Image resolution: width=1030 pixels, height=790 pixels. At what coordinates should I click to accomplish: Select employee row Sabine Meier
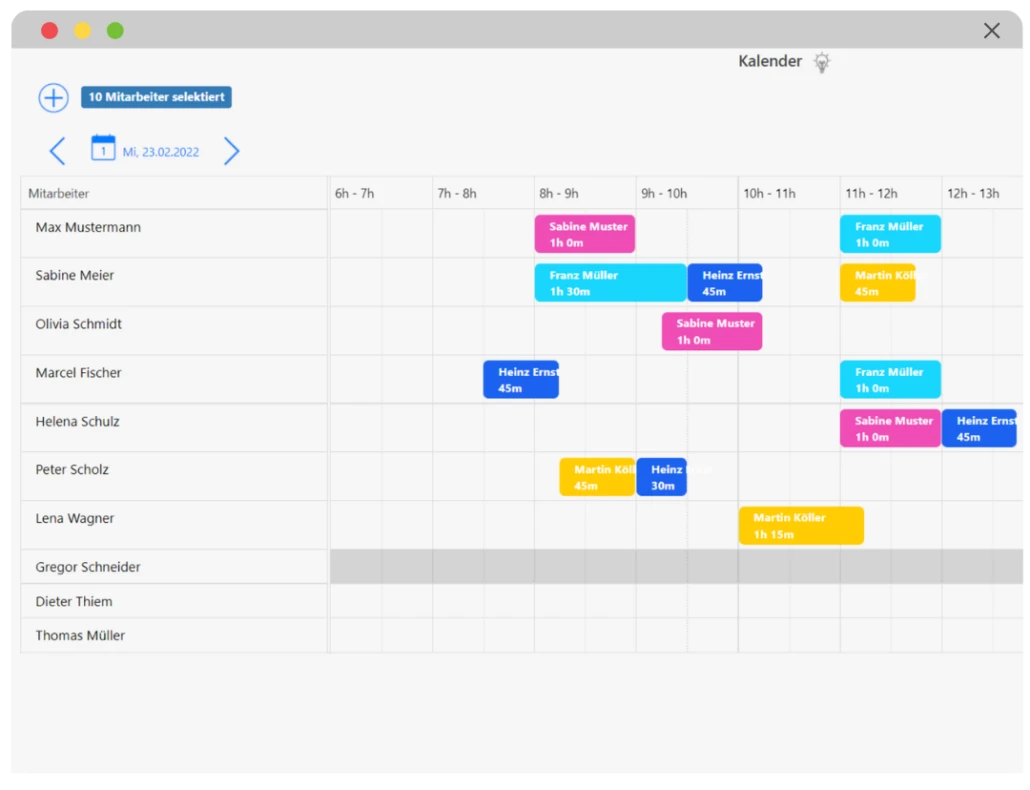click(174, 282)
